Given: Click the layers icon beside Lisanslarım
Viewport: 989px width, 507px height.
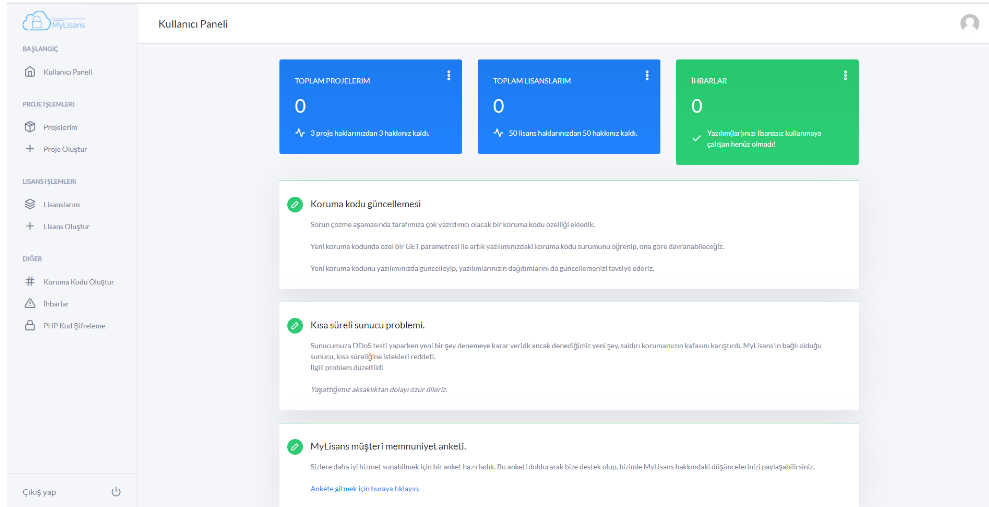Looking at the screenshot, I should point(29,204).
